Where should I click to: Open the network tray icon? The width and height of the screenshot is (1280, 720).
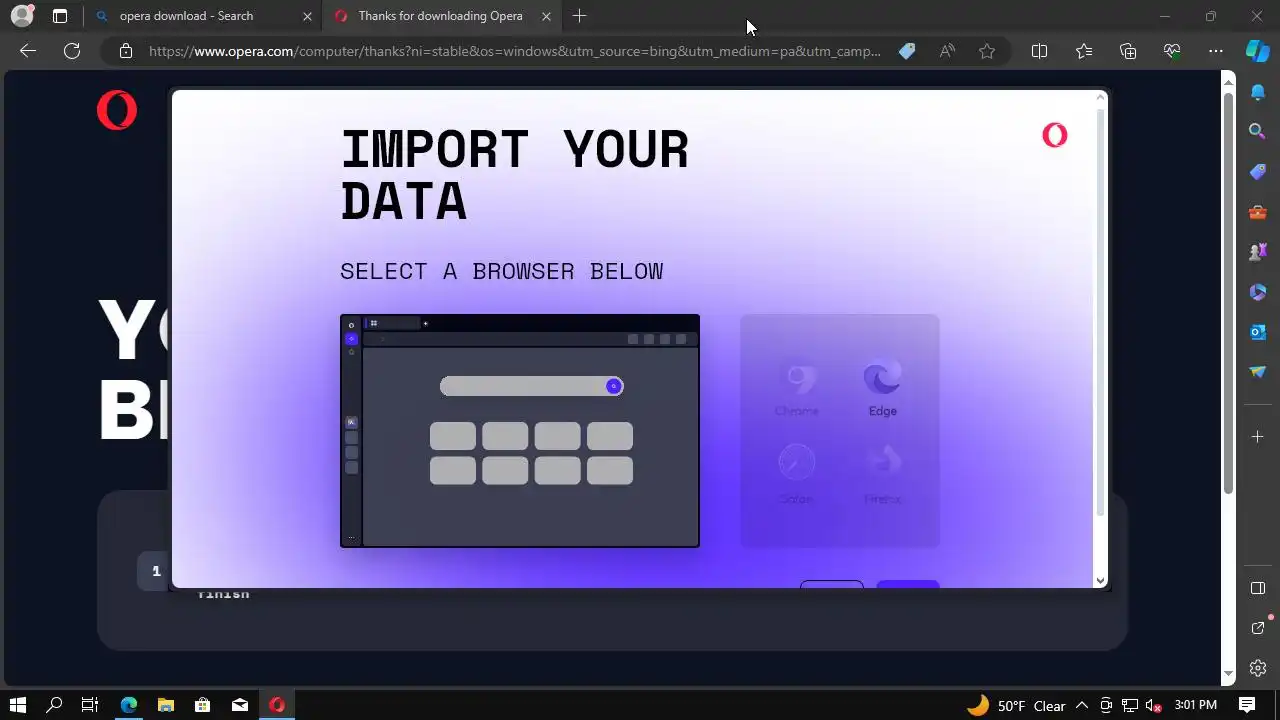click(1130, 705)
